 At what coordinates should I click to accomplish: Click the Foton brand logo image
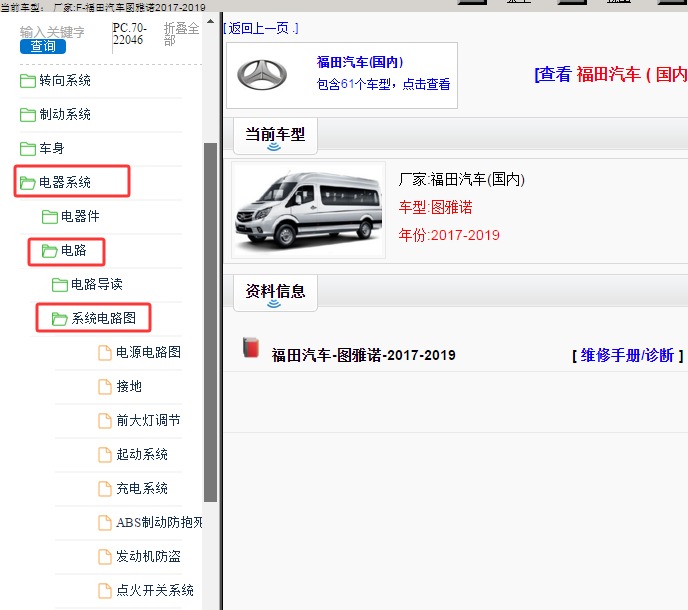262,75
